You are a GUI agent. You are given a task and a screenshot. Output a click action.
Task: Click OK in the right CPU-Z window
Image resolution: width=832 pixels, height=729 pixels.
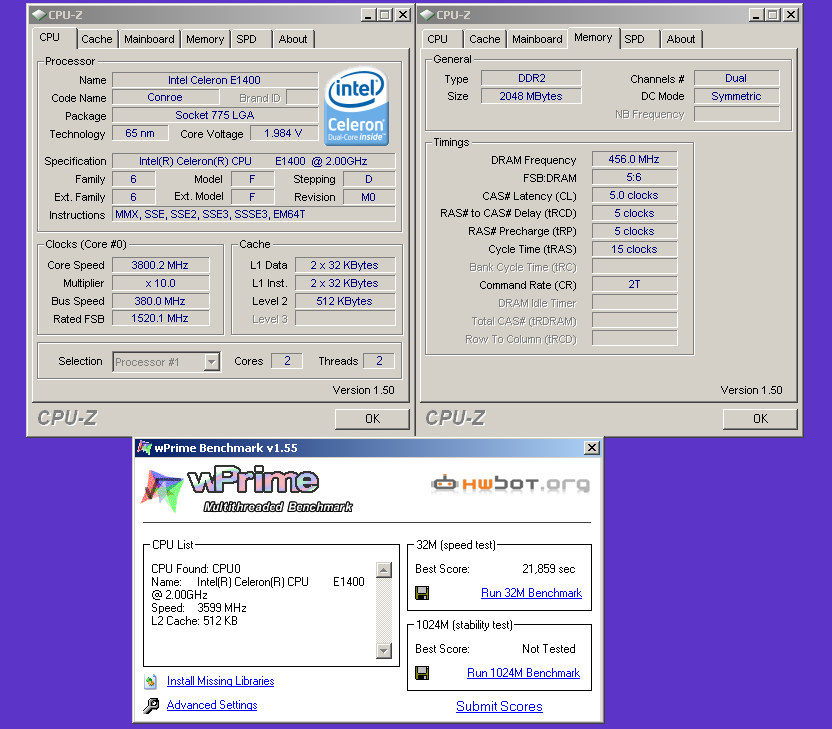pos(760,419)
